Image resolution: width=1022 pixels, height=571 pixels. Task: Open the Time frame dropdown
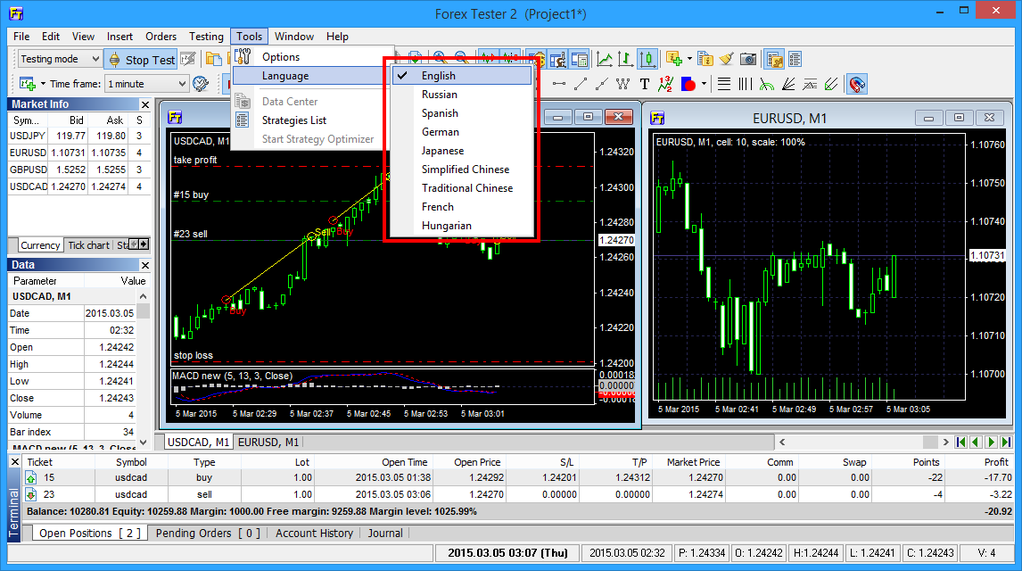coord(147,83)
